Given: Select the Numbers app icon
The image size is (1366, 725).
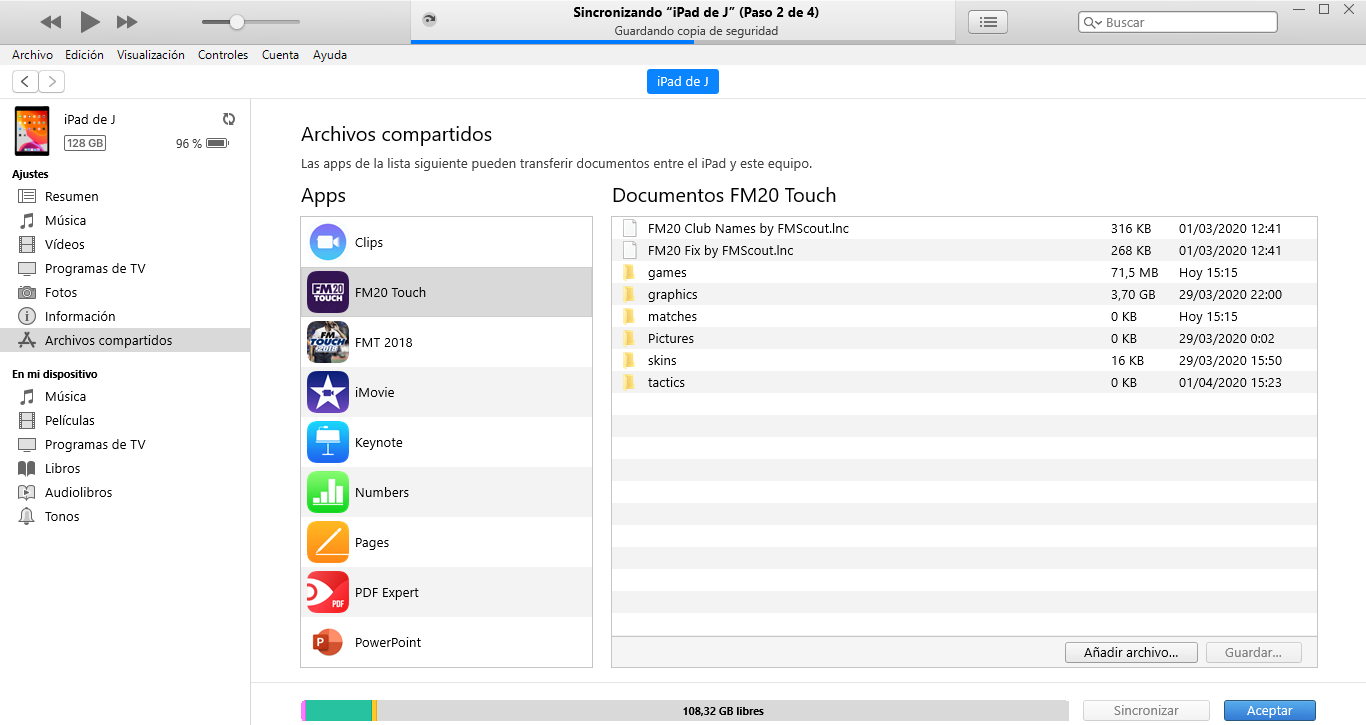Looking at the screenshot, I should click(328, 492).
